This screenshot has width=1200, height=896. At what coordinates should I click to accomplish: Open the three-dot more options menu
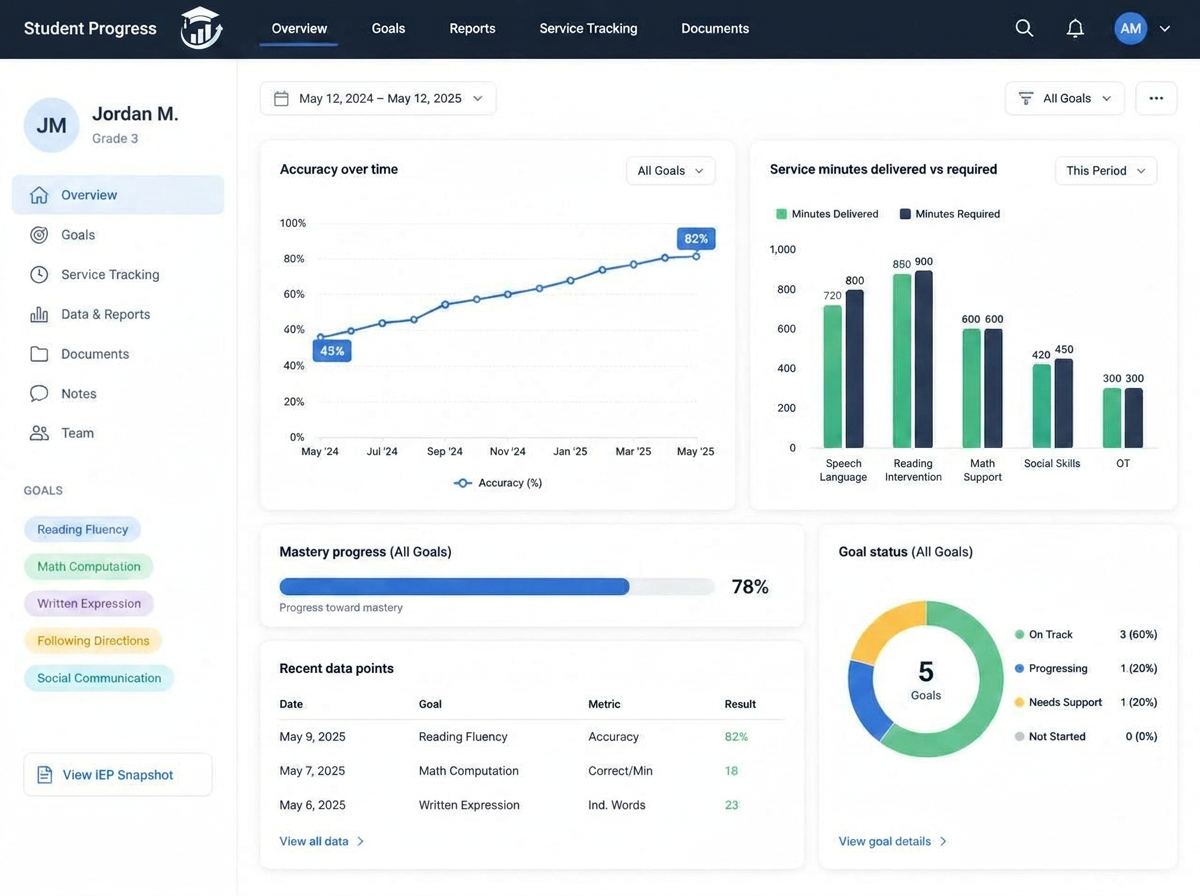1156,98
